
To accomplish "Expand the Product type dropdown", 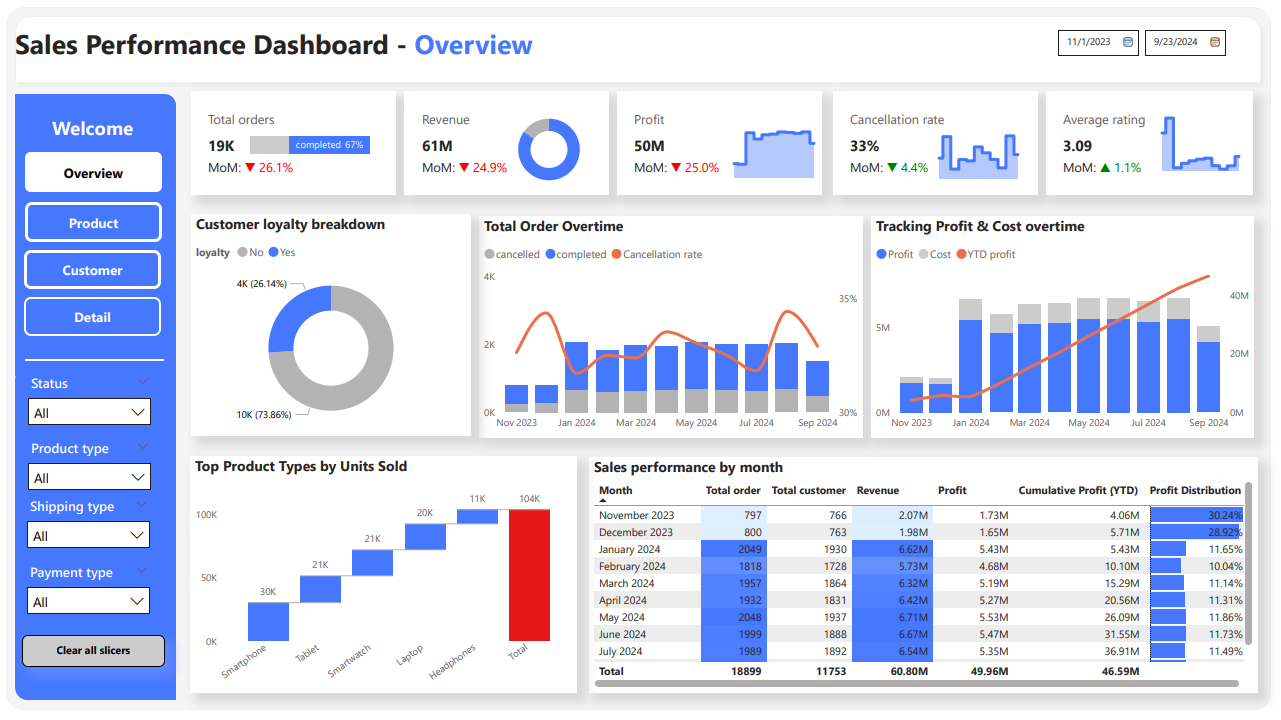I will click(x=89, y=477).
